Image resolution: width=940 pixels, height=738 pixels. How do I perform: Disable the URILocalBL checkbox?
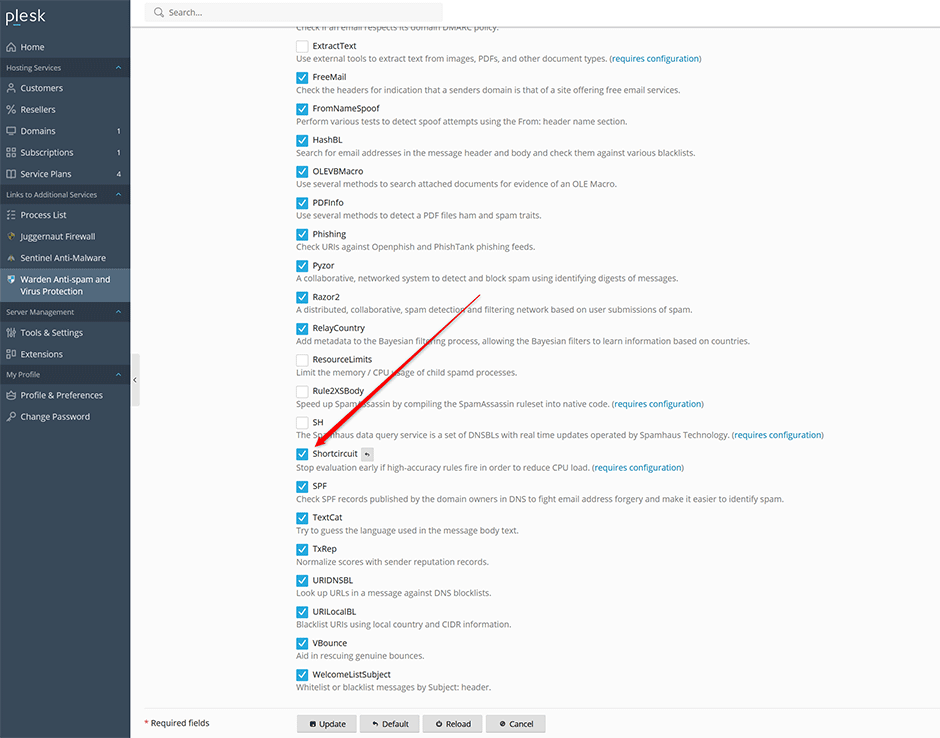[302, 612]
